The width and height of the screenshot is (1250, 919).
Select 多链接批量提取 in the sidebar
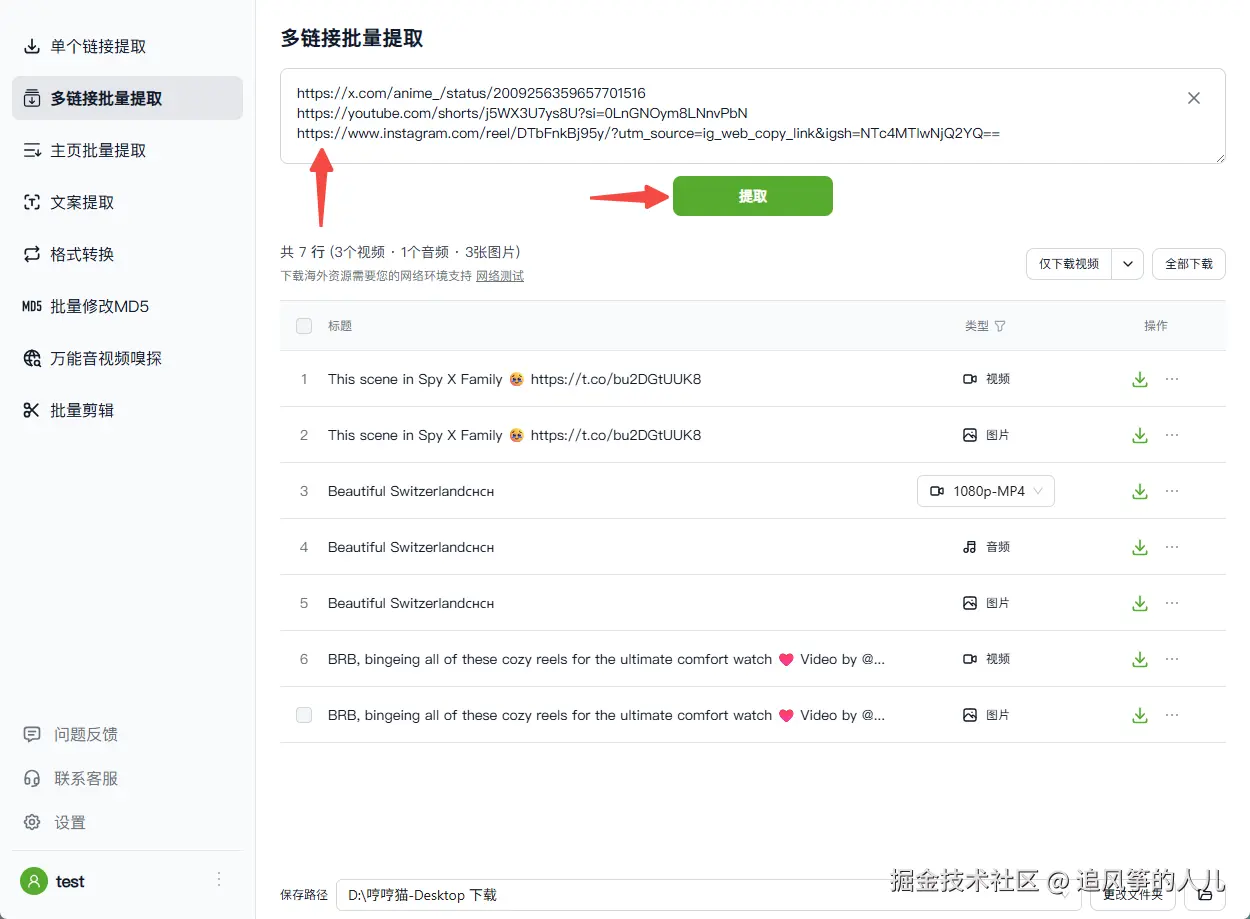point(127,98)
